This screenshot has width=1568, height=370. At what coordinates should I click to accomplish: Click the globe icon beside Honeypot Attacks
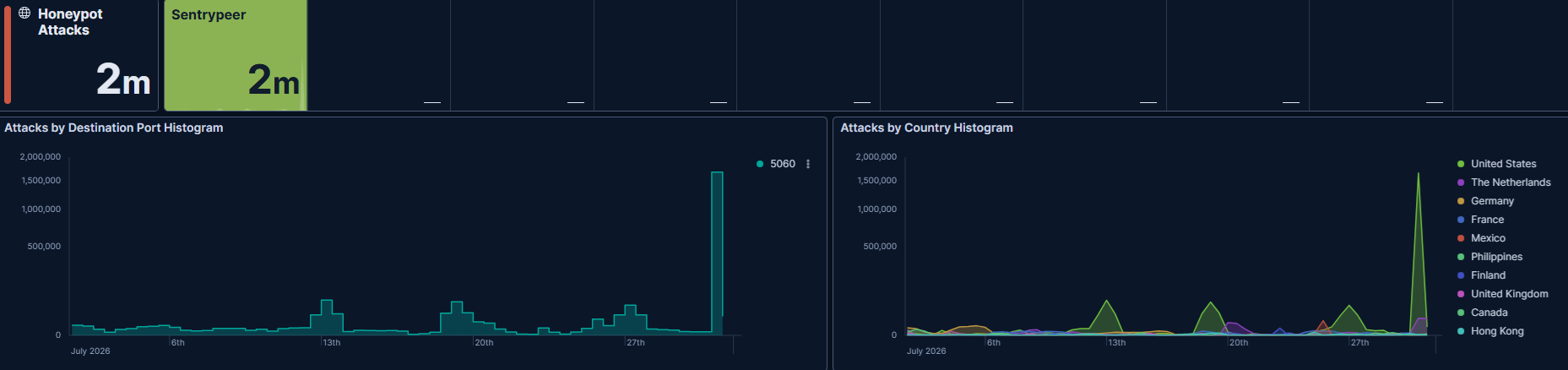coord(24,13)
